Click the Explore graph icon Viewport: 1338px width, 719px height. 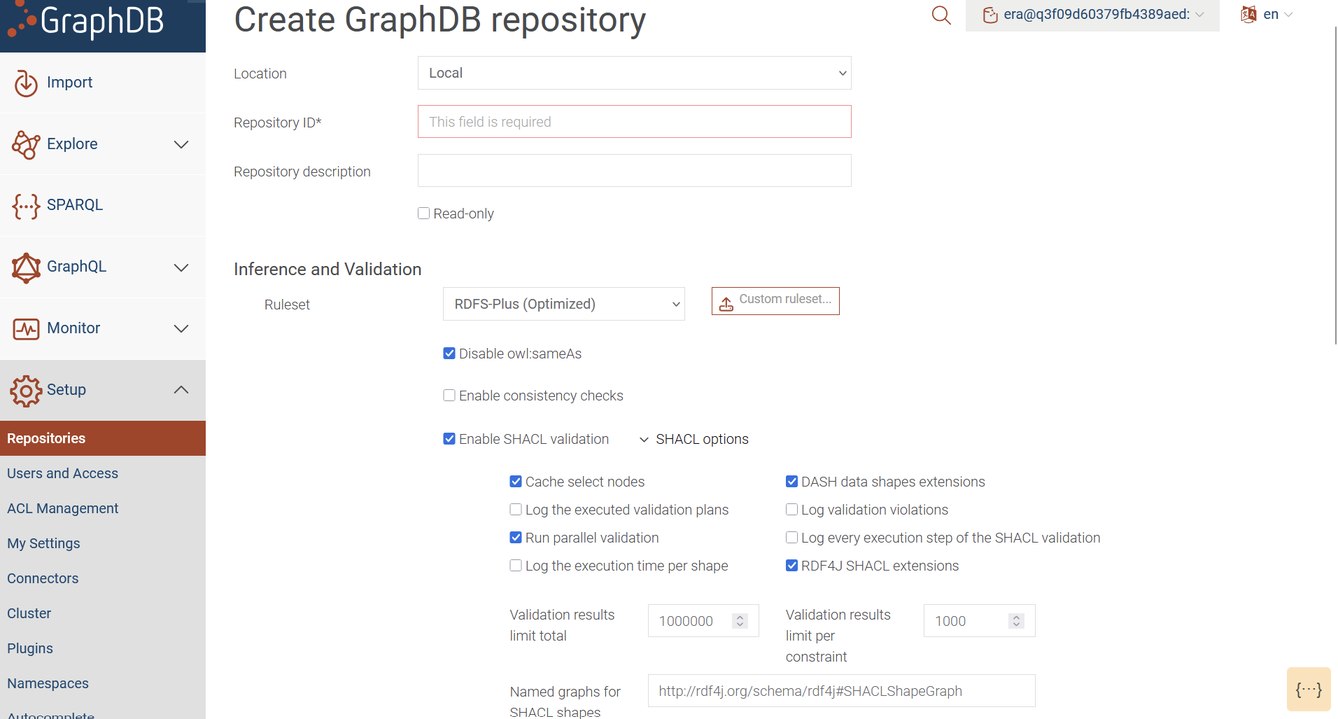point(26,144)
